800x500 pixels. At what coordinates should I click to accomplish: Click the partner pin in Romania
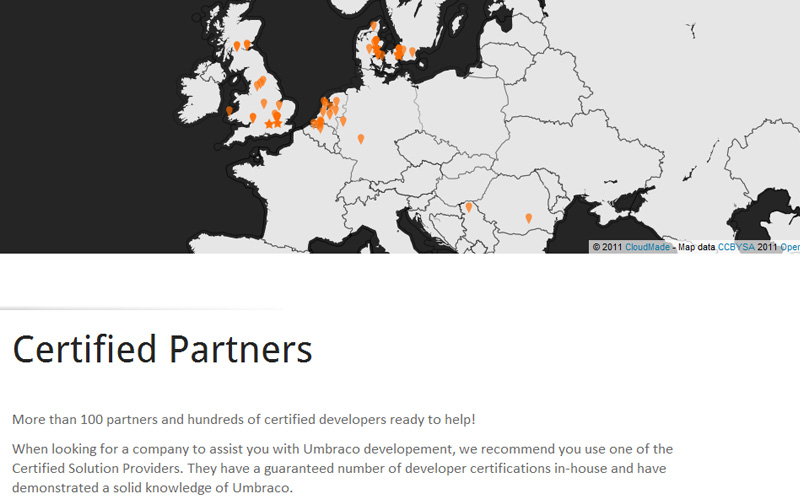[529, 218]
